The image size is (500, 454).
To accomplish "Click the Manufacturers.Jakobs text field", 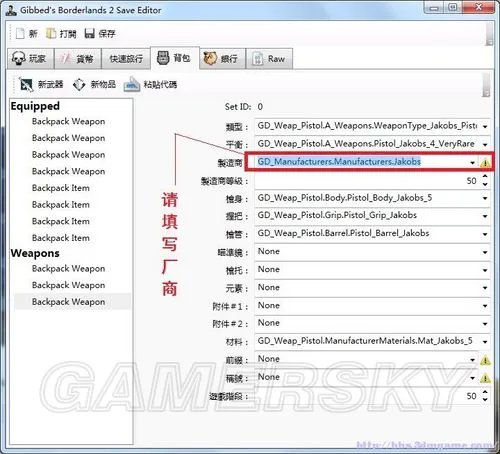I will (x=362, y=162).
